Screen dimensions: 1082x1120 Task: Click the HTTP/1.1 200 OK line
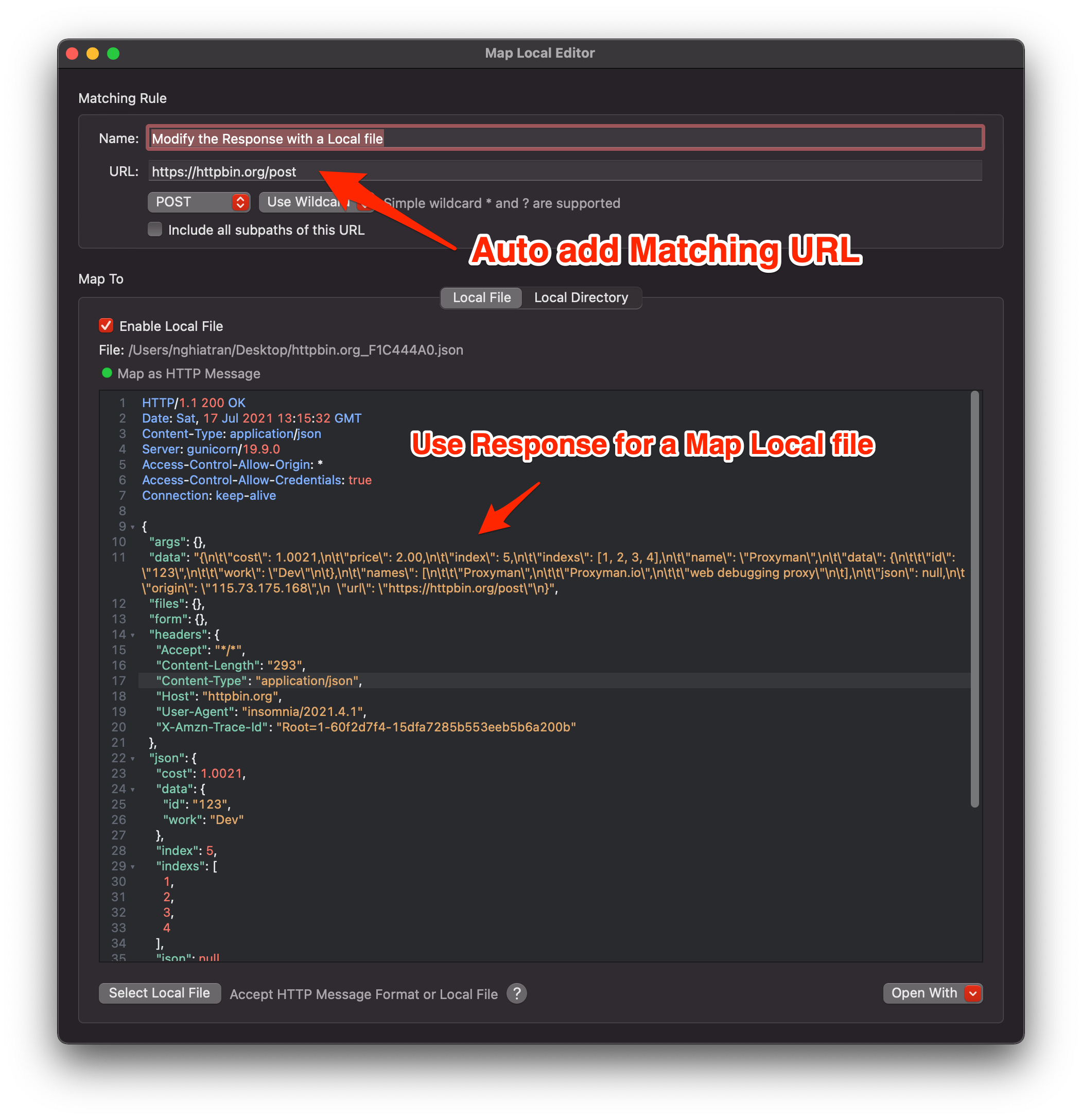pyautogui.click(x=194, y=402)
